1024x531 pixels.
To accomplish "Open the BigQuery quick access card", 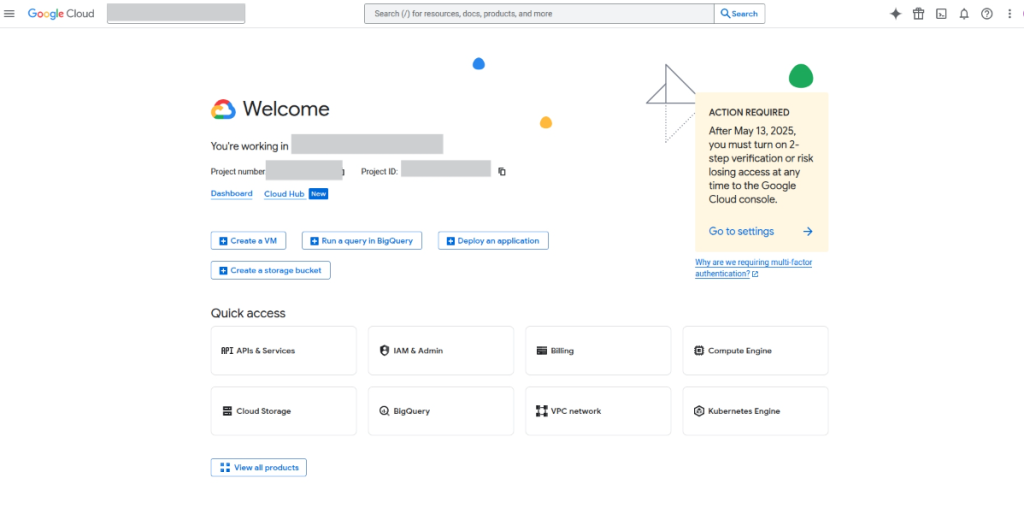I will pyautogui.click(x=441, y=411).
